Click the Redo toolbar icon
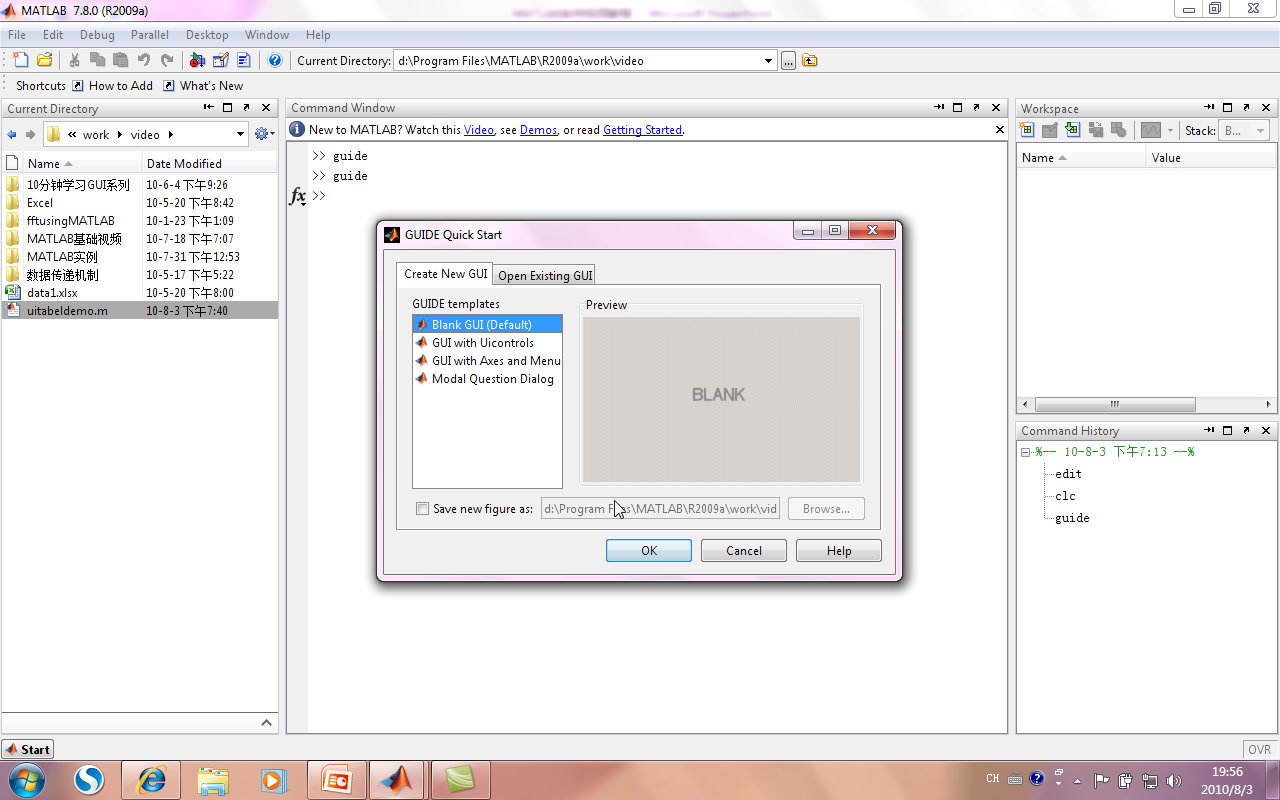This screenshot has height=800, width=1280. [x=167, y=60]
